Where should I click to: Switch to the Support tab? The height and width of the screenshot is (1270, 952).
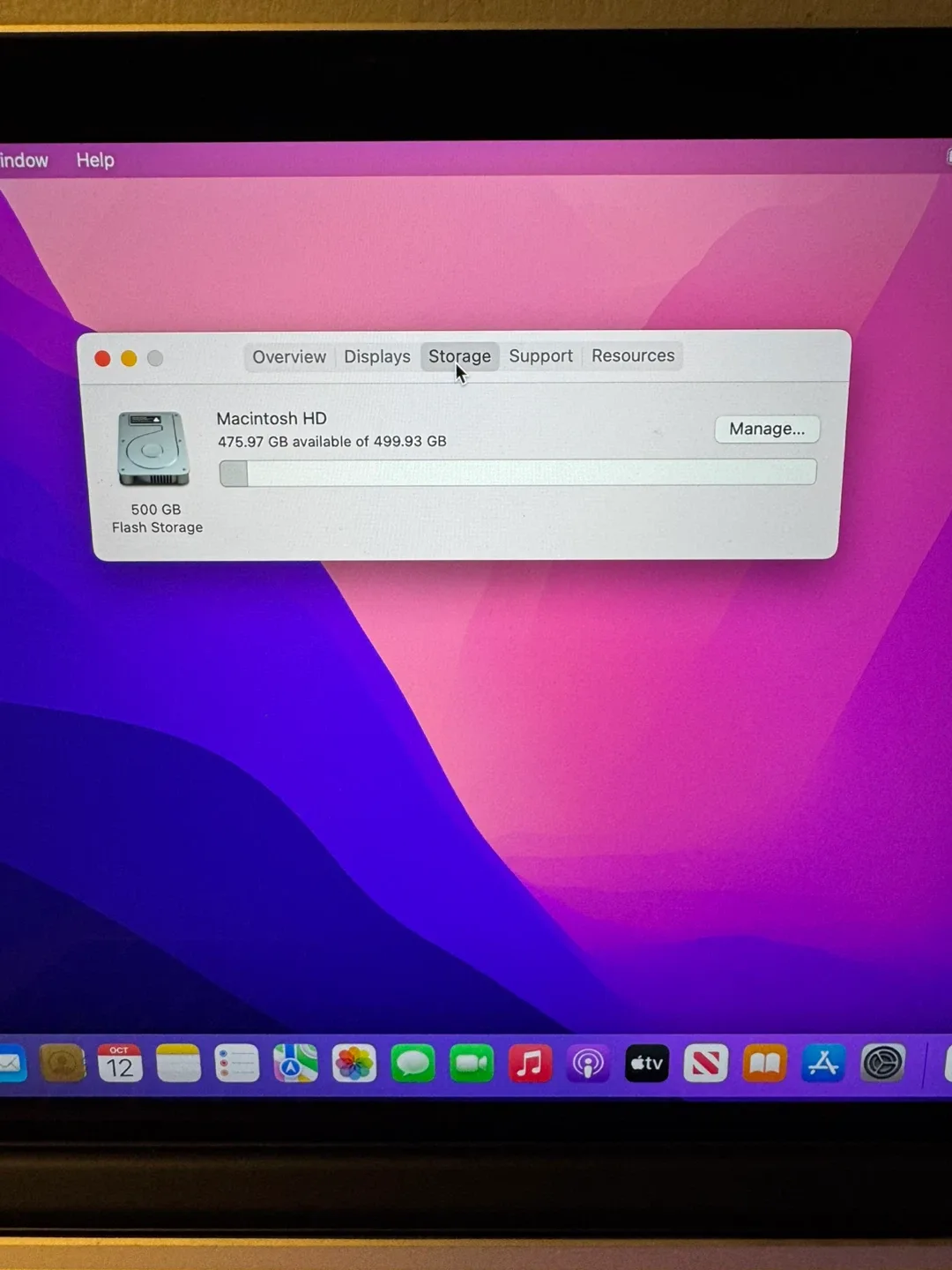[x=540, y=356]
